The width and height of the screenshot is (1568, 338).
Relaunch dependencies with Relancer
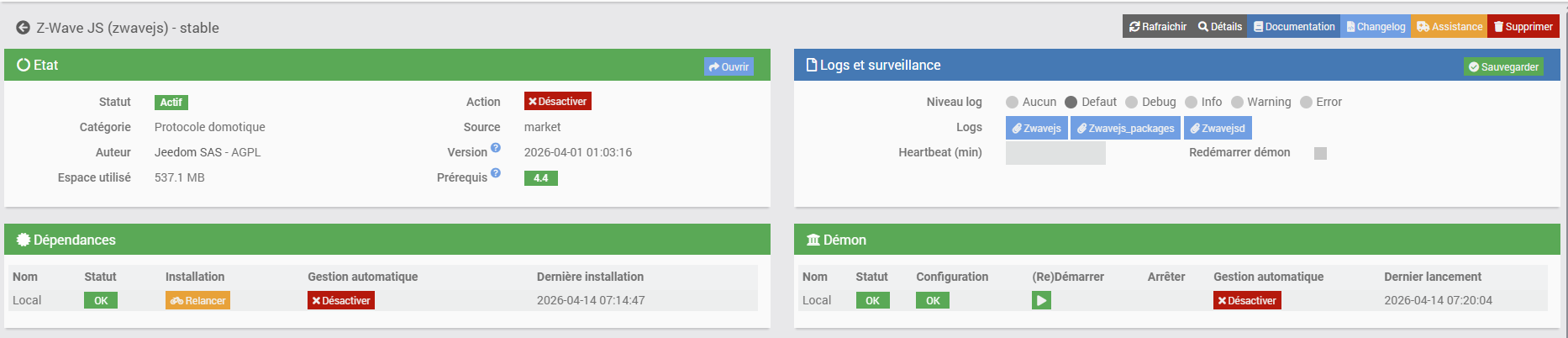197,300
